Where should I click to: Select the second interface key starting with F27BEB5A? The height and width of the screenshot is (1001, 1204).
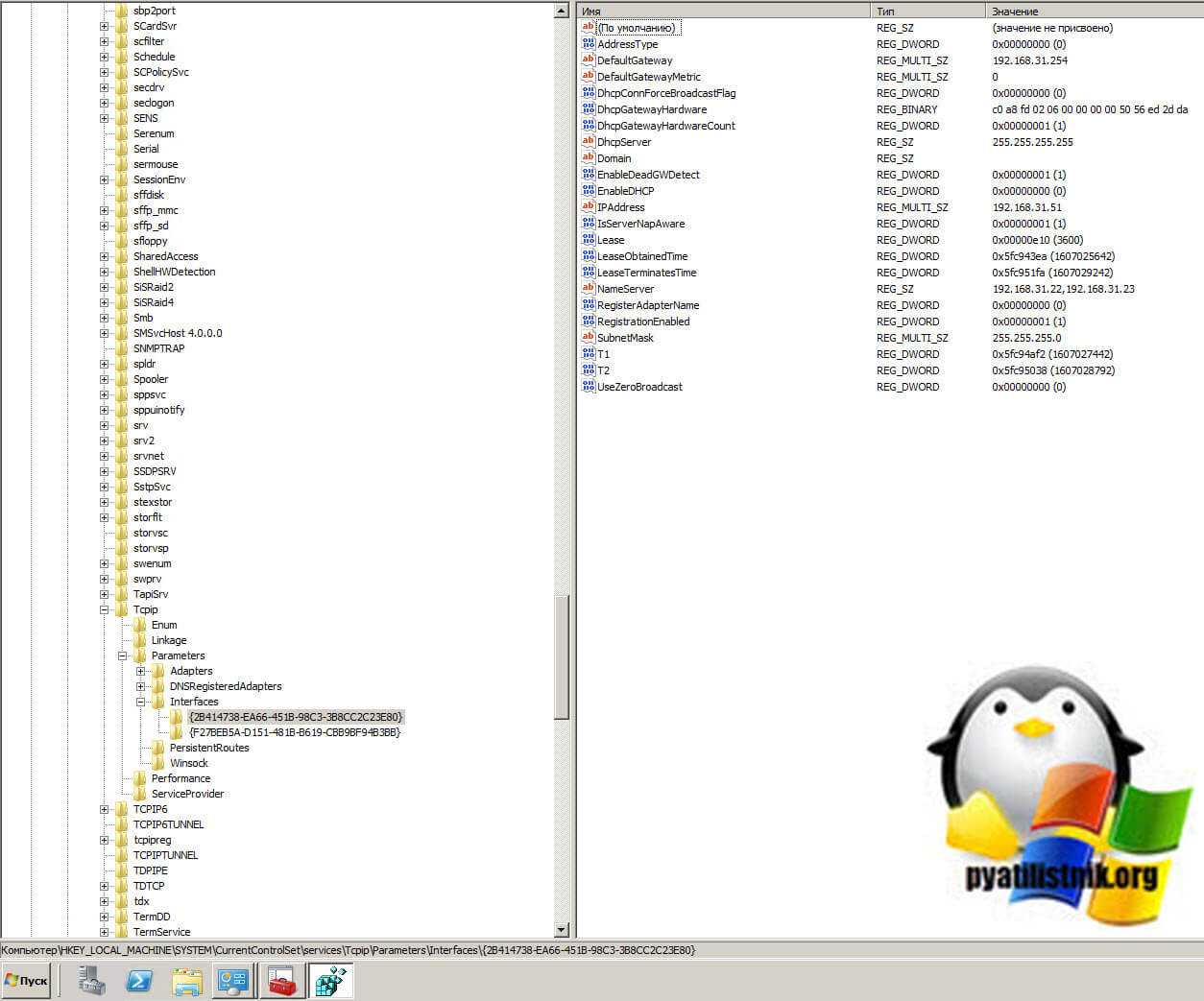294,732
